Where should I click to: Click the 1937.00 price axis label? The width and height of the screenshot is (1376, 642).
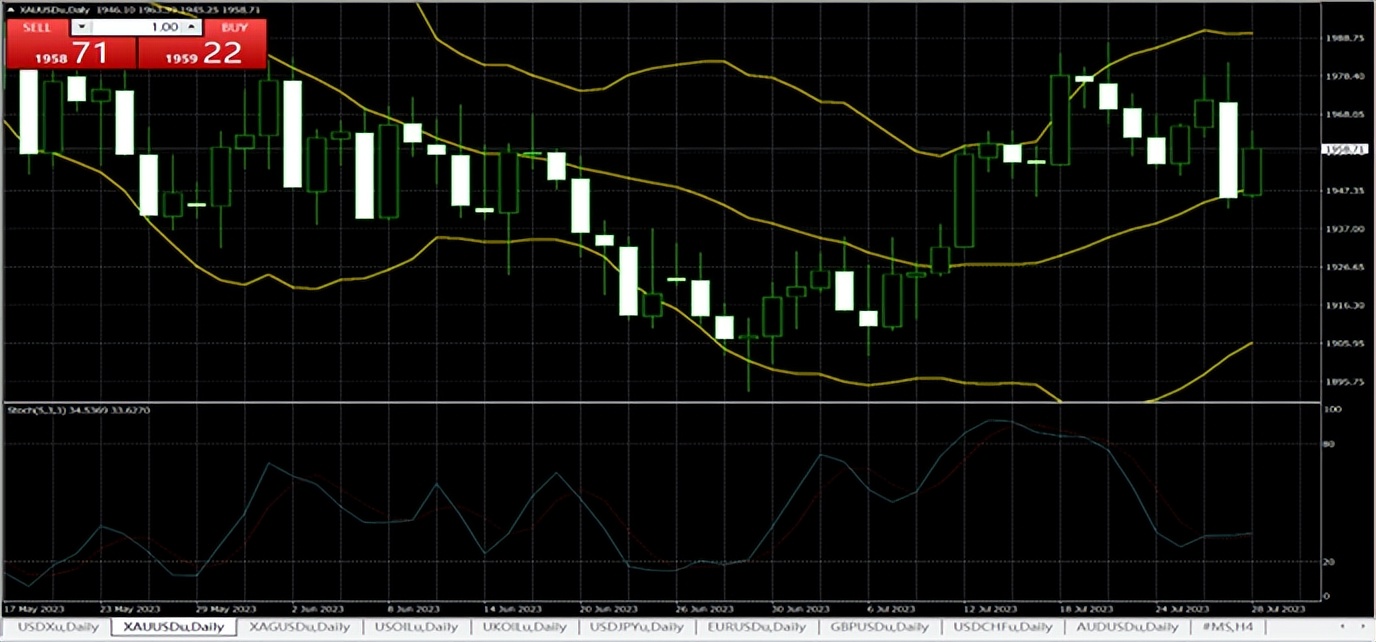click(1345, 228)
